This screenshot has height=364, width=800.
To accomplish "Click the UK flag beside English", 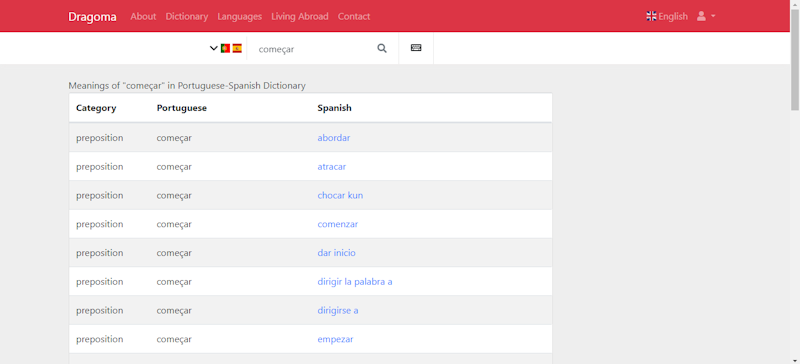I will (651, 16).
